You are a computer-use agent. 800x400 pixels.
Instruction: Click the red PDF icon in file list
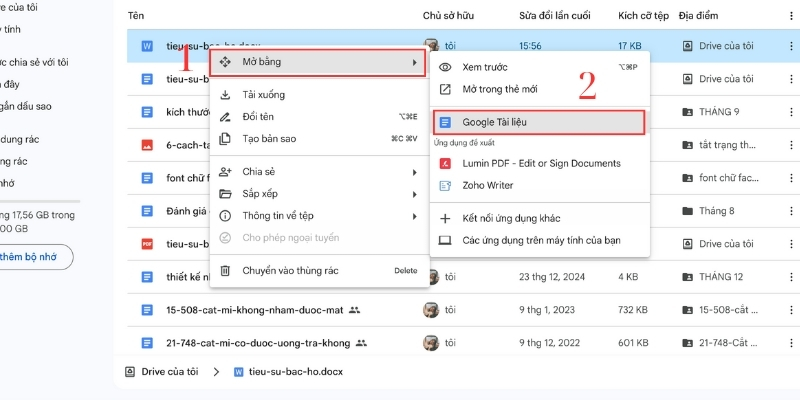click(x=147, y=244)
